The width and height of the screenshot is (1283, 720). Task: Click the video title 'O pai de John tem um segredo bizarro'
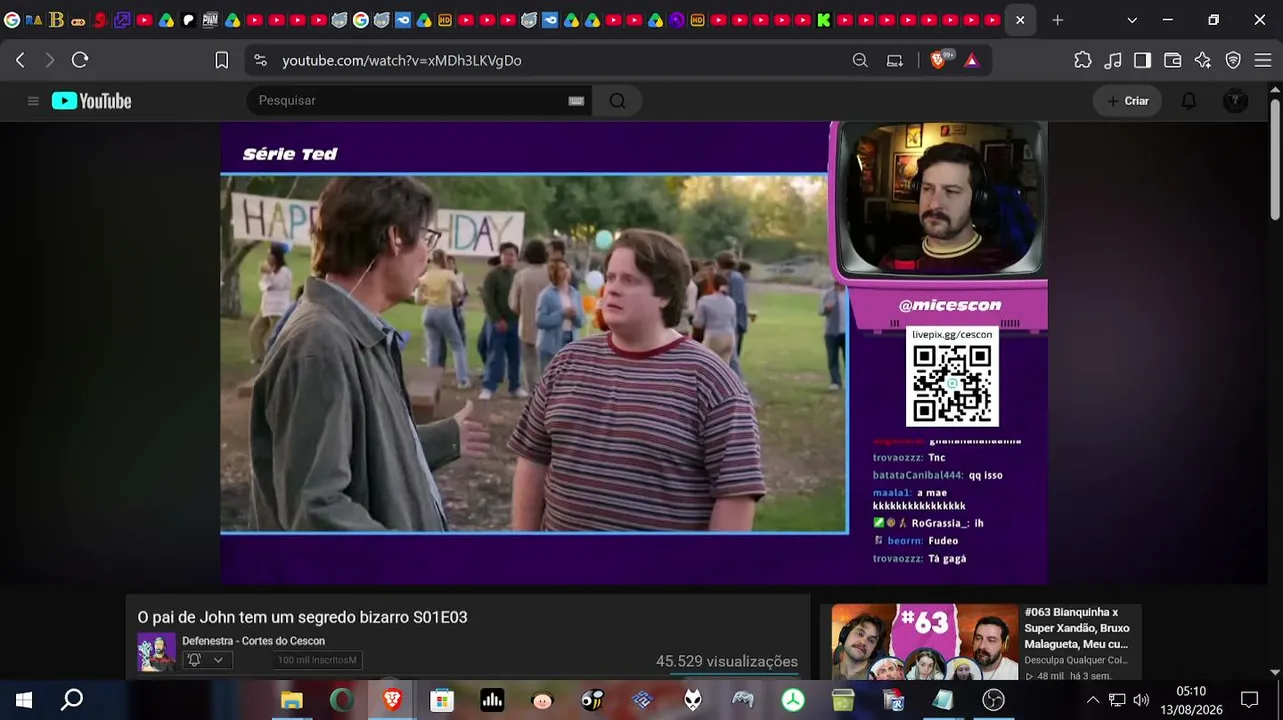pos(302,617)
